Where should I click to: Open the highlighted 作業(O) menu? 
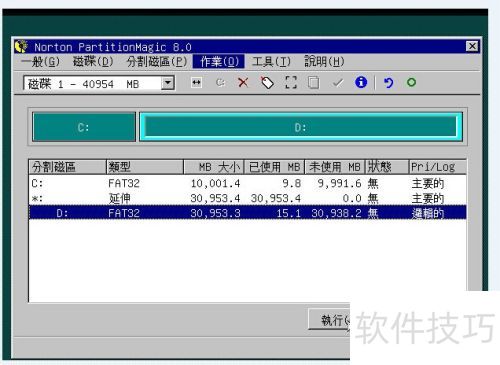coord(219,62)
